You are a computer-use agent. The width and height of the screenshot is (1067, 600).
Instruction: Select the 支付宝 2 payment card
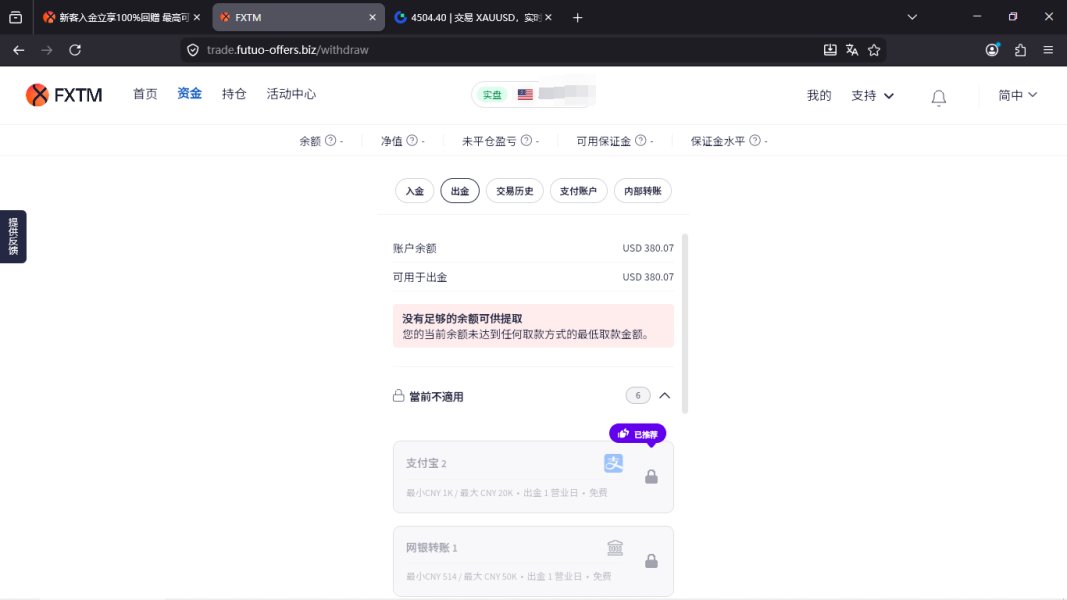534,477
